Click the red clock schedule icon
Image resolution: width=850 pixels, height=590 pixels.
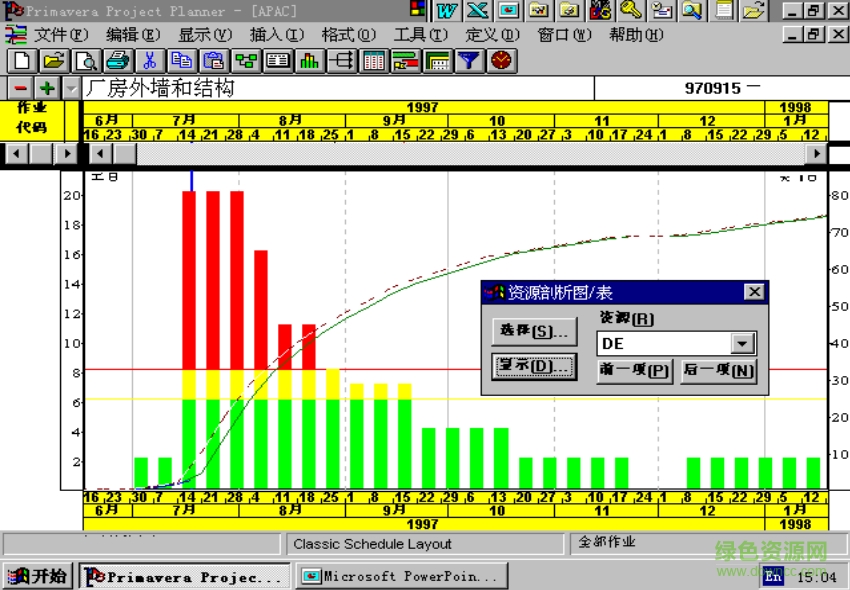(x=500, y=60)
